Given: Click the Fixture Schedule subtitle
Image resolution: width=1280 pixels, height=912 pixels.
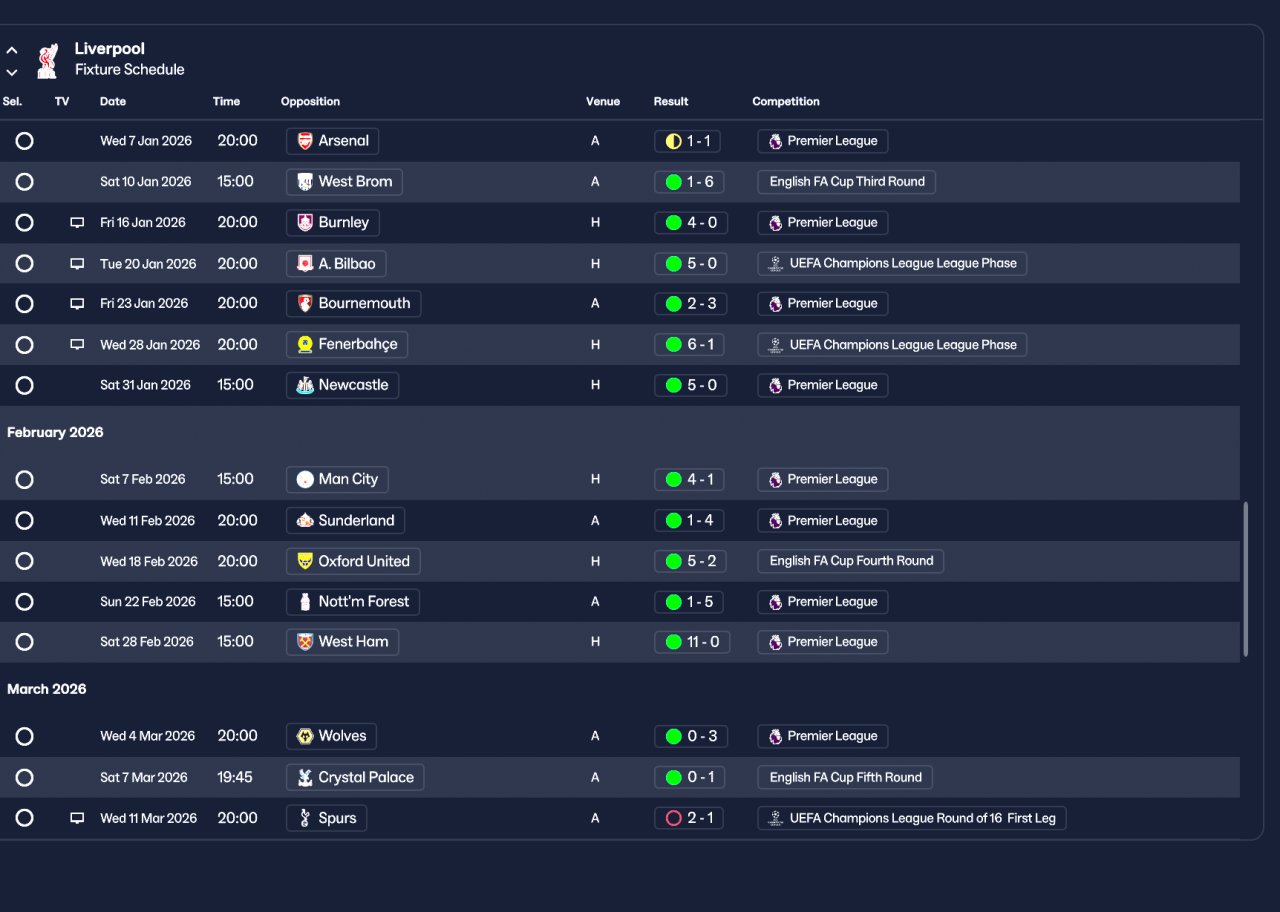Looking at the screenshot, I should pyautogui.click(x=130, y=70).
